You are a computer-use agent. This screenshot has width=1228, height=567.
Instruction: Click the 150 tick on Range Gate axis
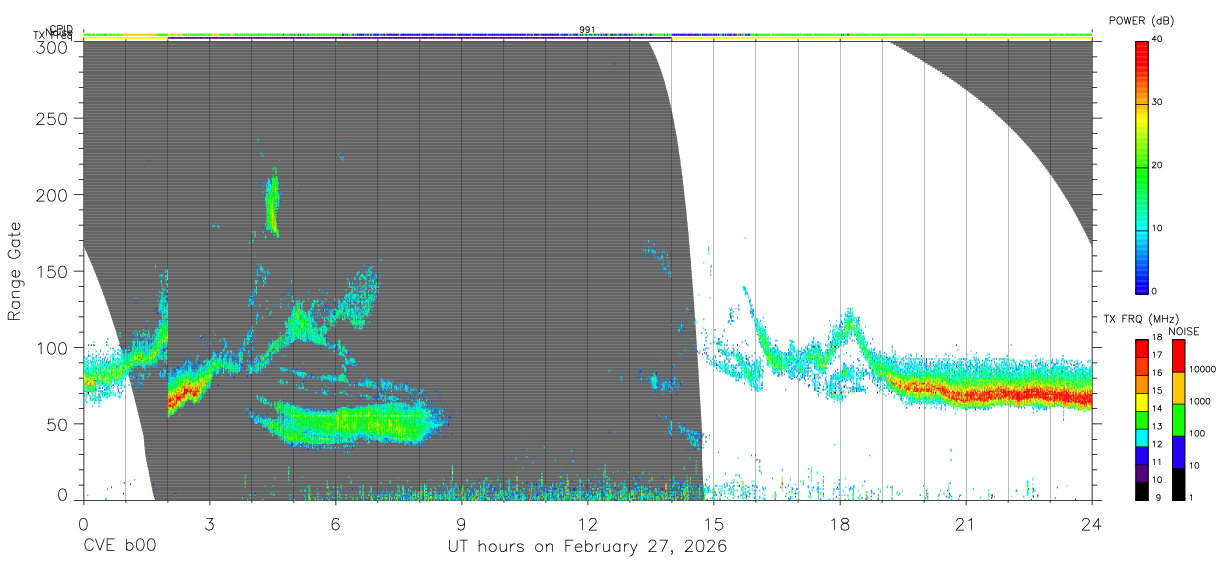(50, 271)
